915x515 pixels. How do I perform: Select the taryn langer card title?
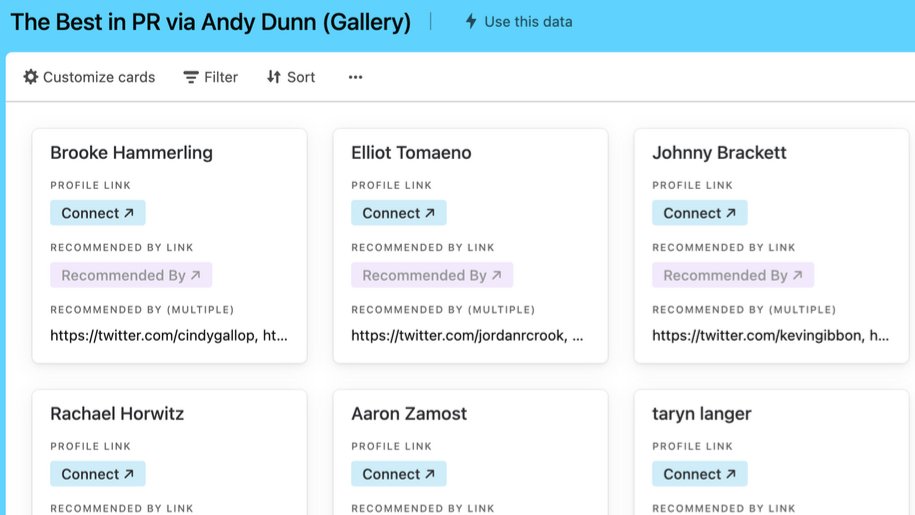click(701, 414)
